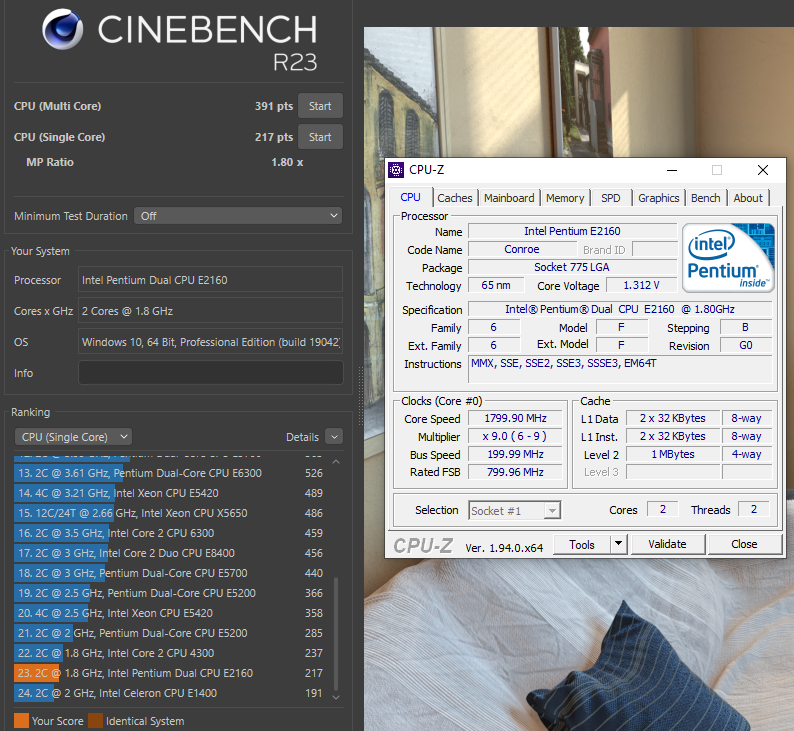The image size is (794, 731).
Task: Select ranking row 17 Core 2 Duo E8400
Action: (170, 553)
